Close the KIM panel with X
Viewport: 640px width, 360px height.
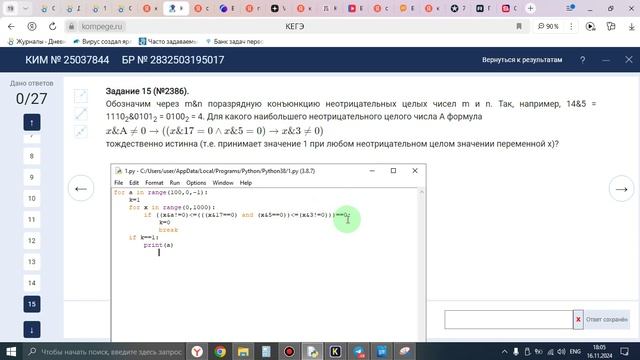pos(629,60)
